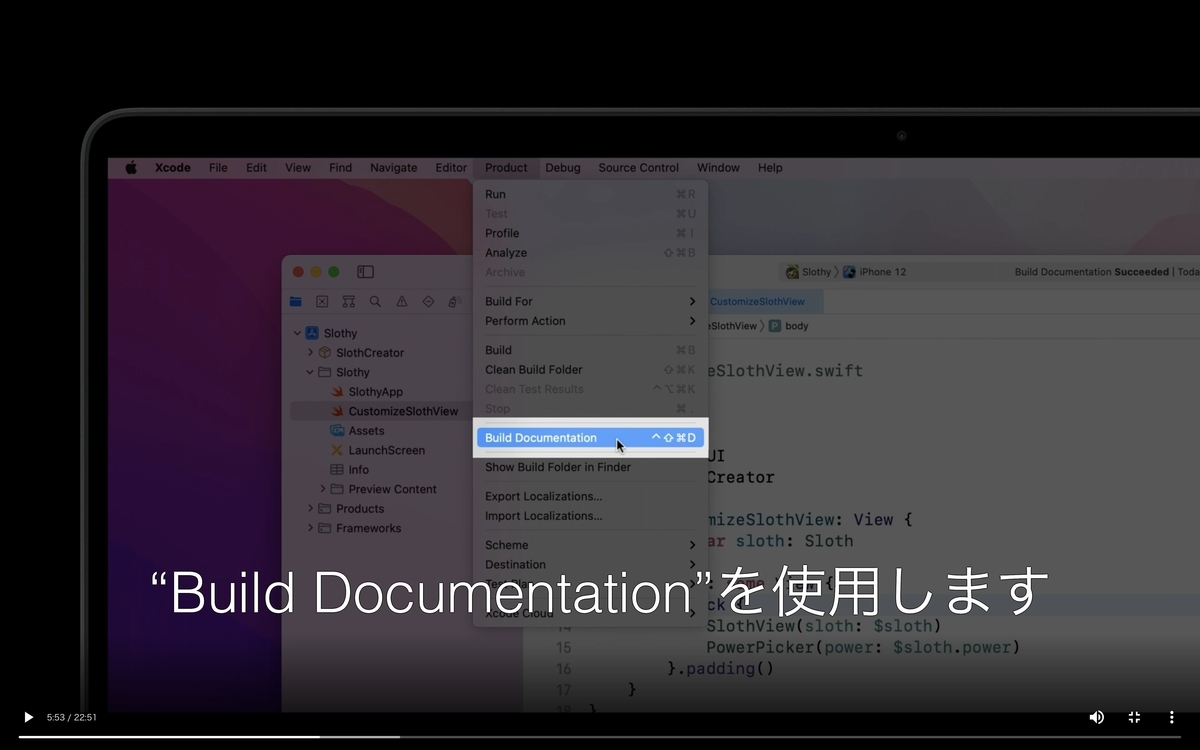Show the Test navigator diamond icon

tap(428, 301)
